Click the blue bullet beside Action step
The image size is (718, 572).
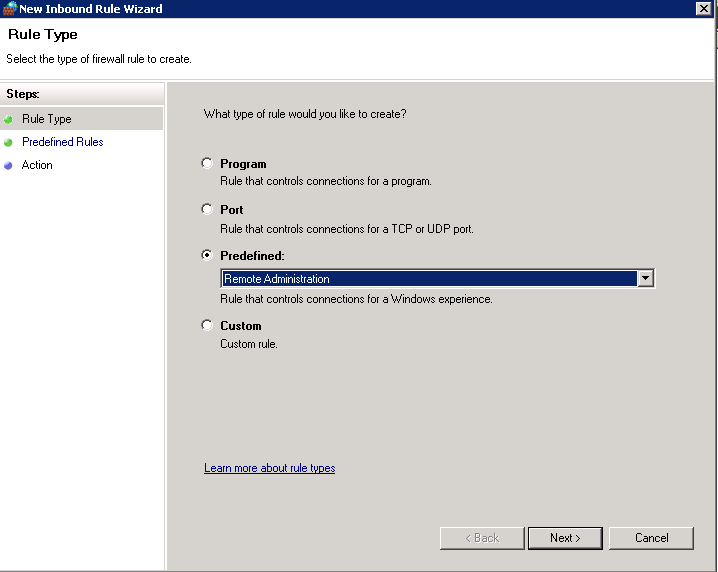9,165
